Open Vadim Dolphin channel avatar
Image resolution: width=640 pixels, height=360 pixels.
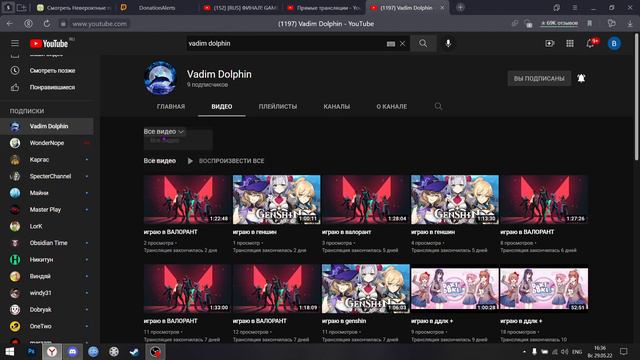point(160,78)
